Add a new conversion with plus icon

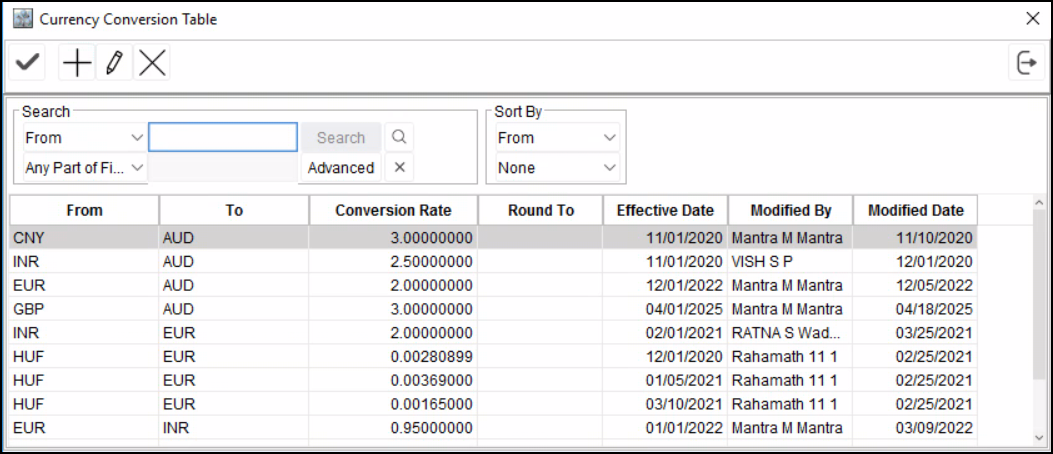77,63
